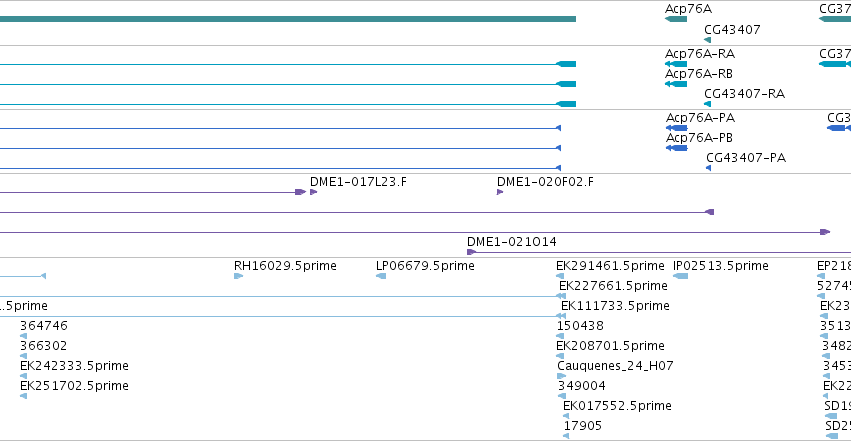851x441 pixels.
Task: Click the CG43407 gene label
Action: [732, 29]
